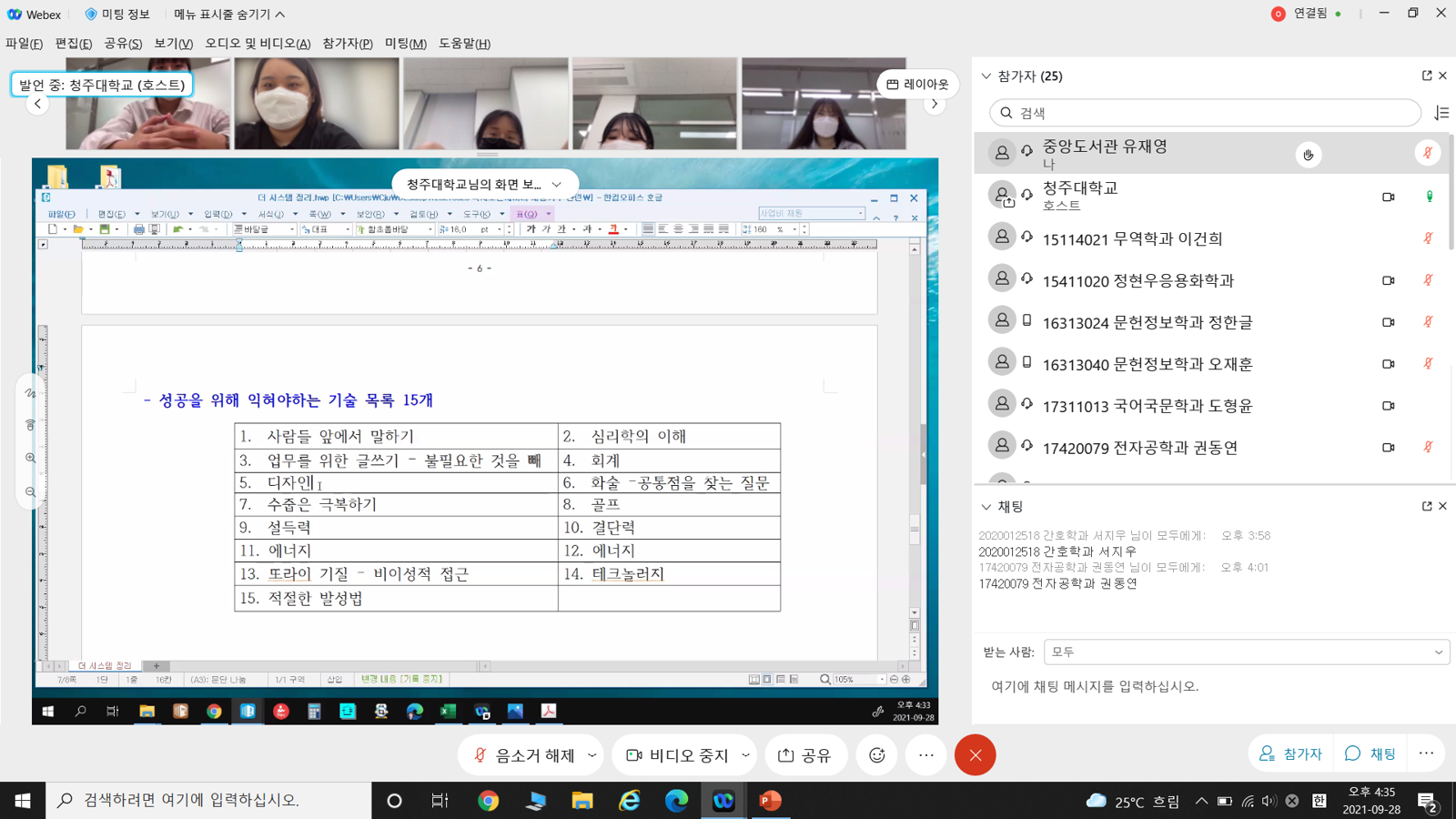Open the reactions smiley icon
This screenshot has height=819, width=1456.
877,755
